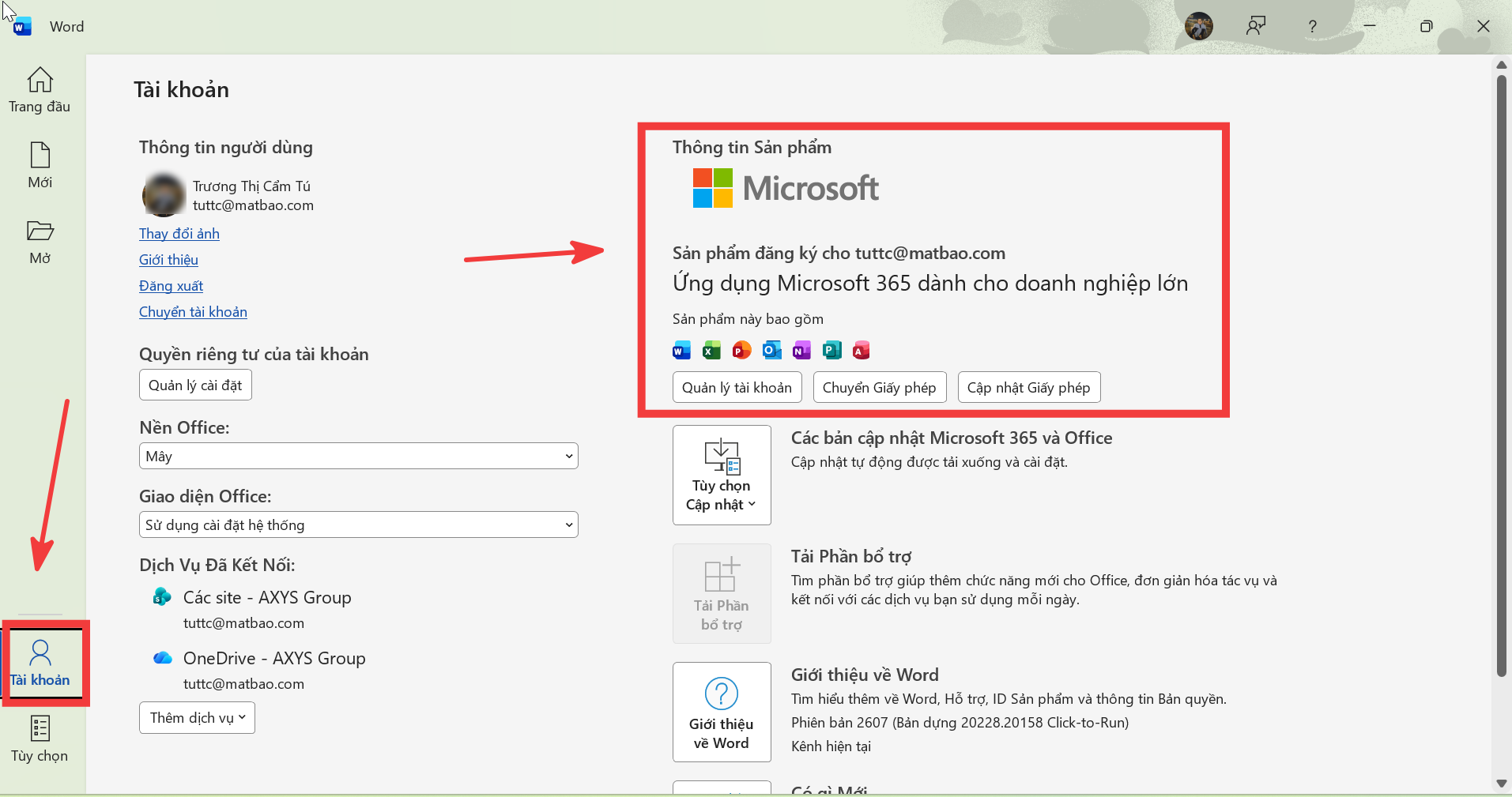The width and height of the screenshot is (1512, 797).
Task: Sign out with the Đăng xuất link
Action: pos(171,286)
